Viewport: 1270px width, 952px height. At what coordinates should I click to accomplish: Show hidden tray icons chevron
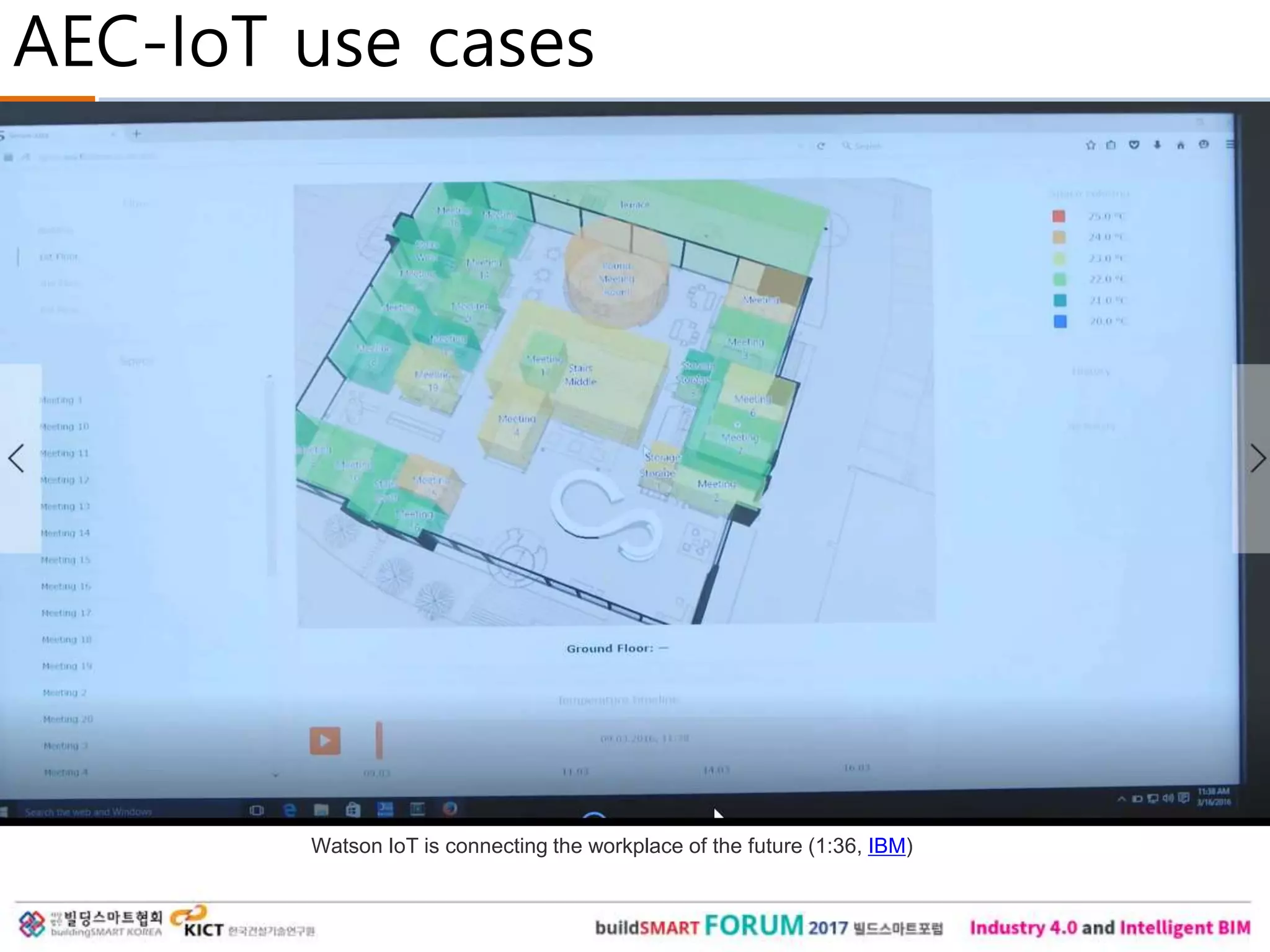(1122, 799)
